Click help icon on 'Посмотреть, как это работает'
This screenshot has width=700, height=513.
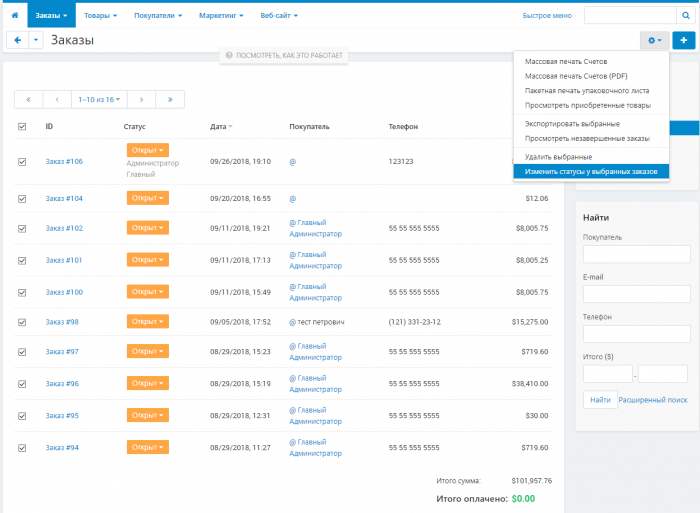click(229, 55)
